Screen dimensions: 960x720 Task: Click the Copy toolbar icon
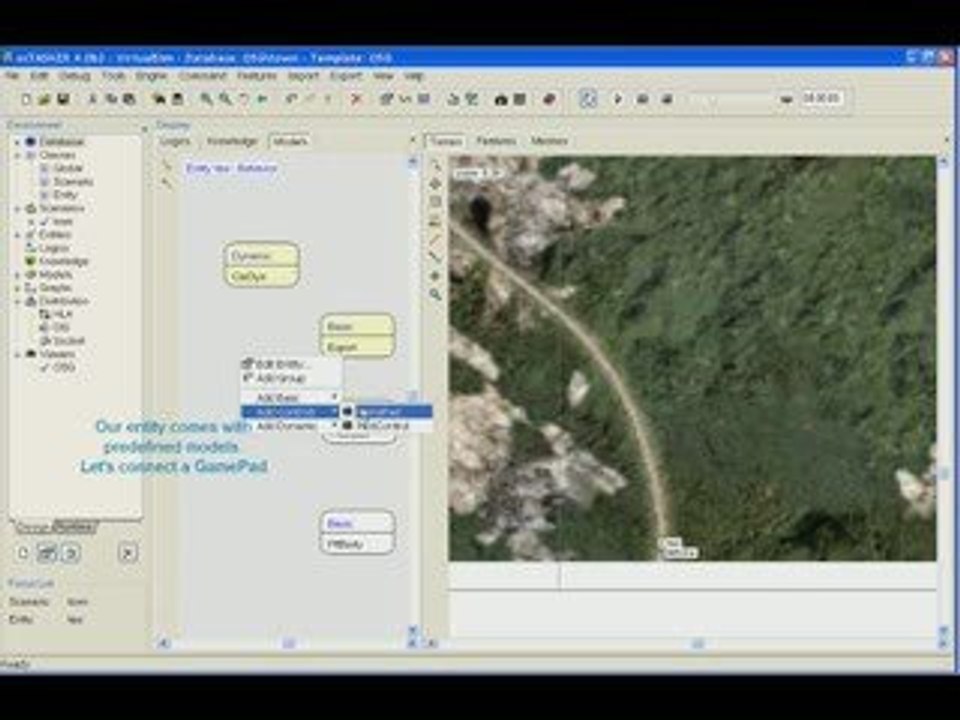(x=111, y=99)
